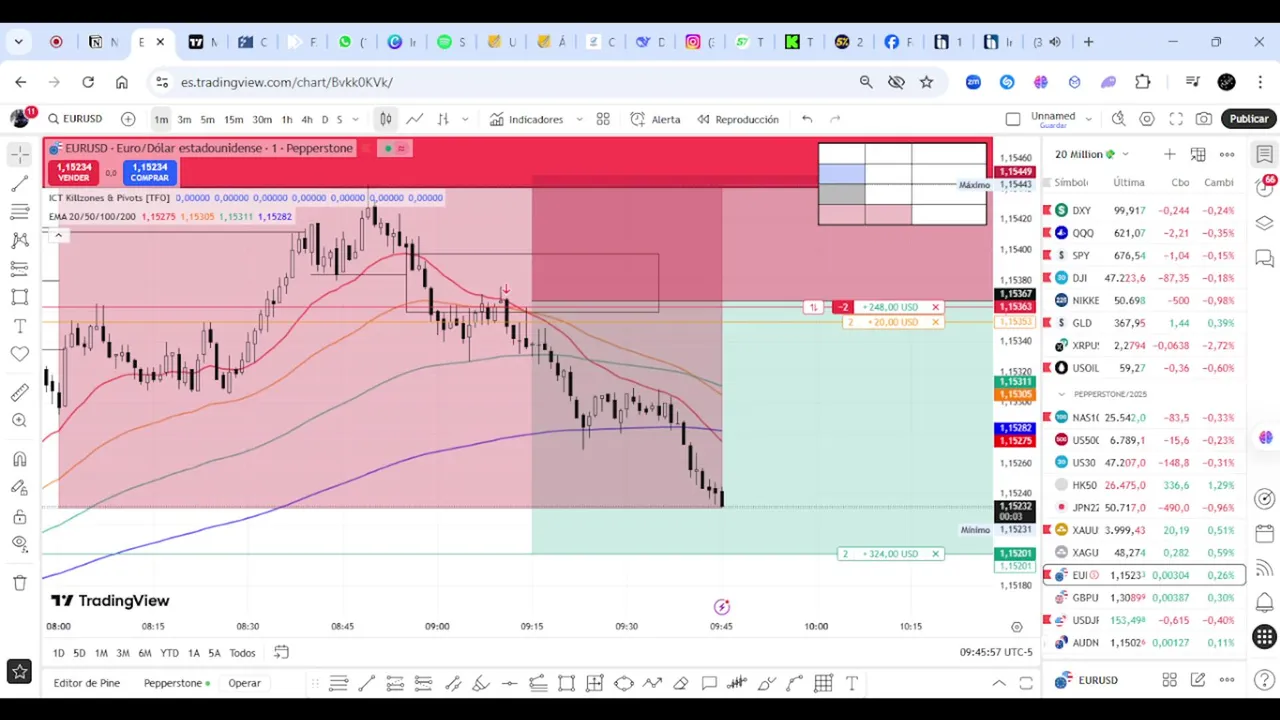This screenshot has width=1280, height=720.
Task: Open the Unnamed layout dropdown
Action: [x=1089, y=119]
